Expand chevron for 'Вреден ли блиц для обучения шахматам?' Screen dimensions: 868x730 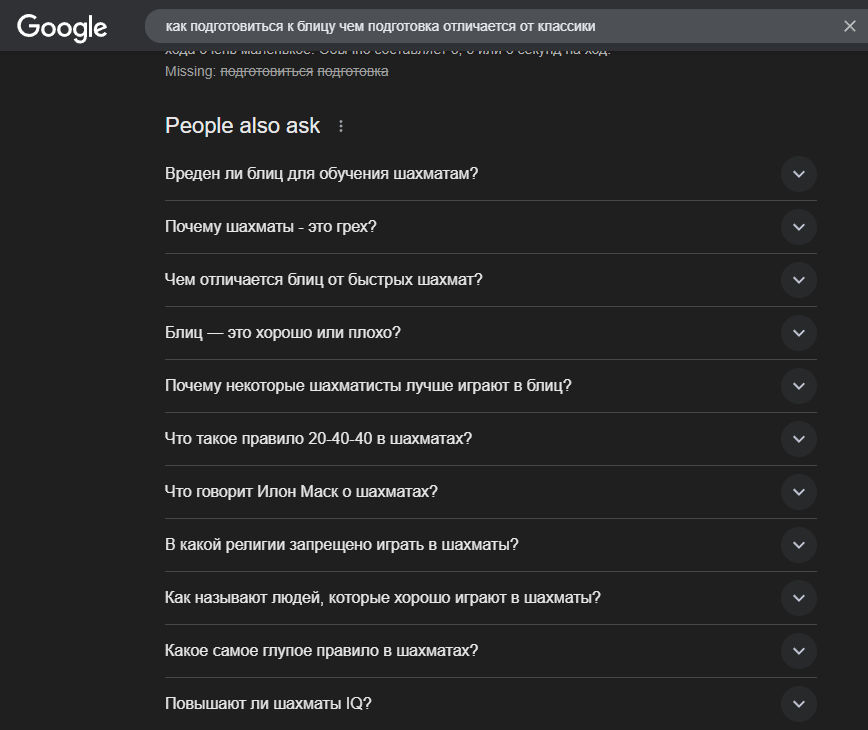(798, 174)
